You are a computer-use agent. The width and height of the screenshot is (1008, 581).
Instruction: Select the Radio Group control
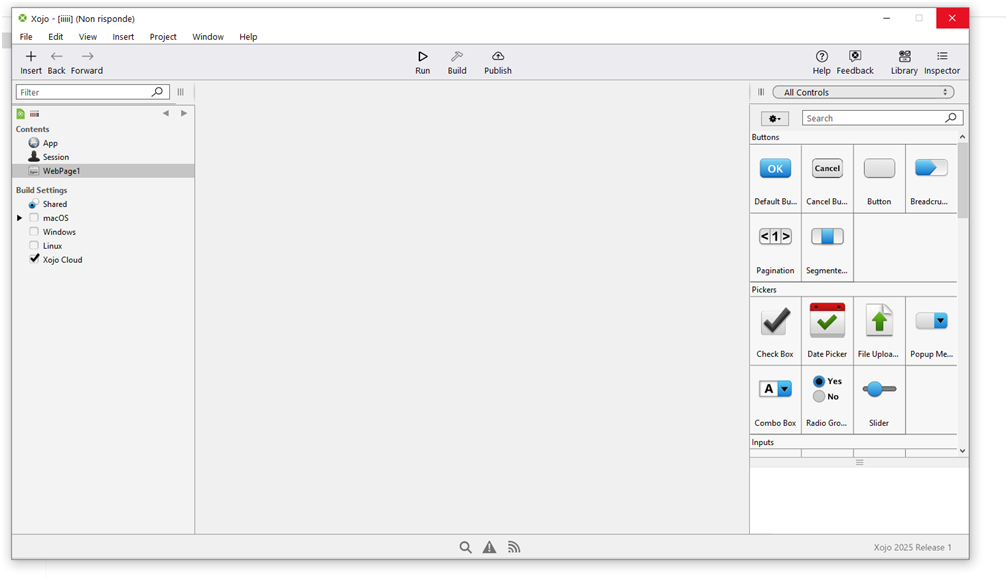tap(827, 400)
